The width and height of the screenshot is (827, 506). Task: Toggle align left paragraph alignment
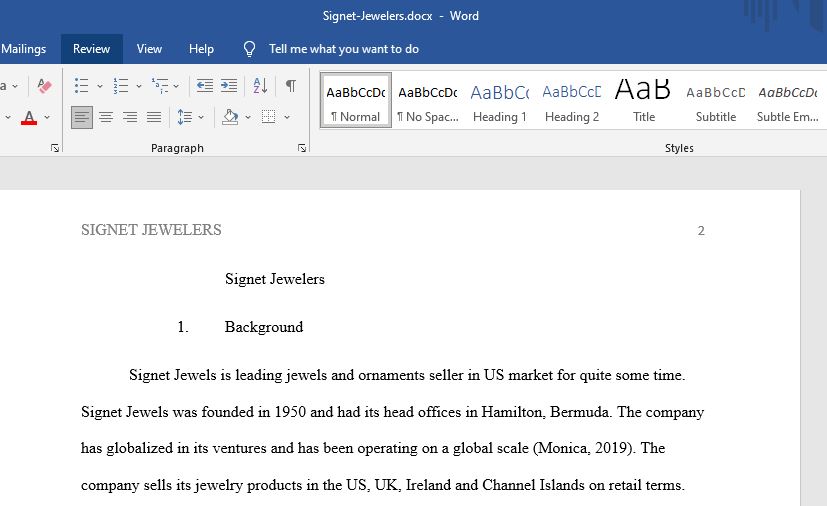pyautogui.click(x=82, y=117)
